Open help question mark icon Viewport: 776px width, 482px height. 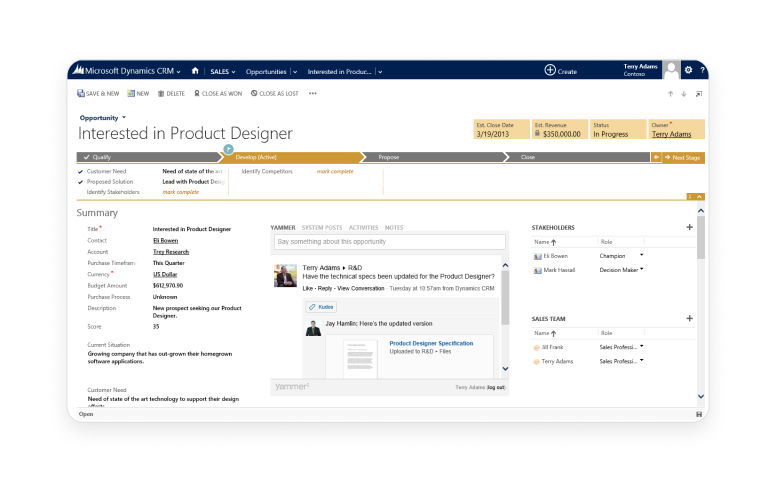(702, 70)
